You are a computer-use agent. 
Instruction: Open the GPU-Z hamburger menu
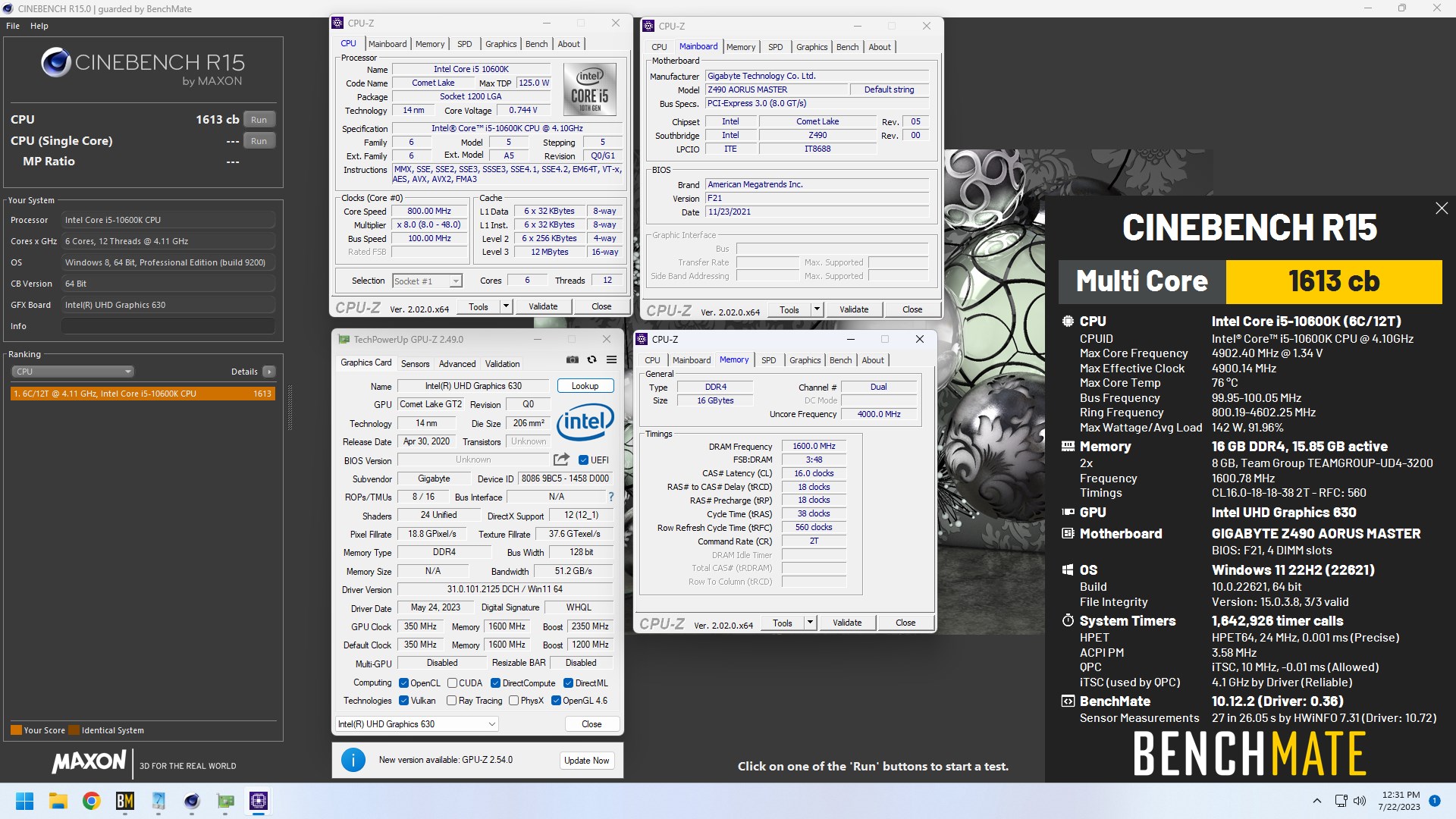[611, 359]
